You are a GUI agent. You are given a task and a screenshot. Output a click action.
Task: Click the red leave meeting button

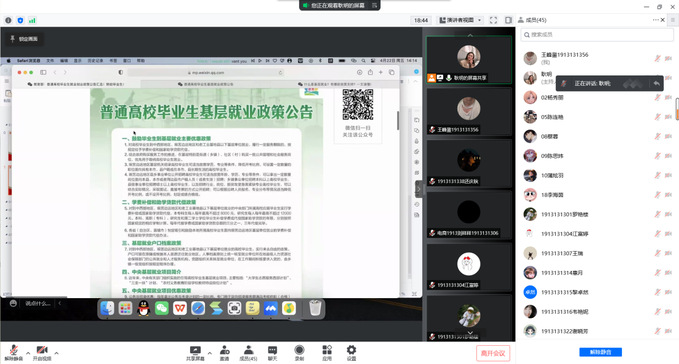click(x=493, y=353)
